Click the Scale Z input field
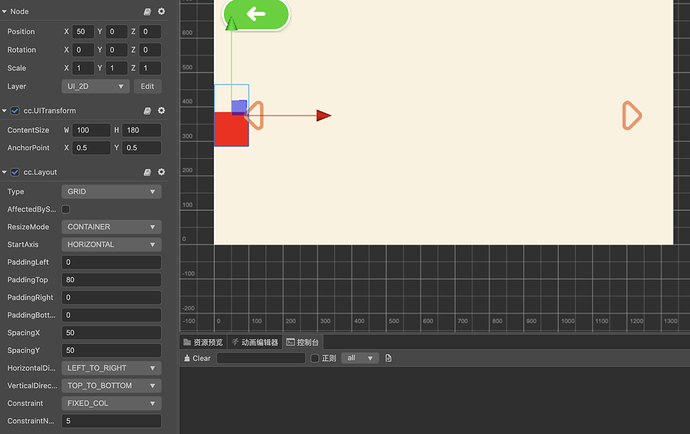 pos(150,68)
